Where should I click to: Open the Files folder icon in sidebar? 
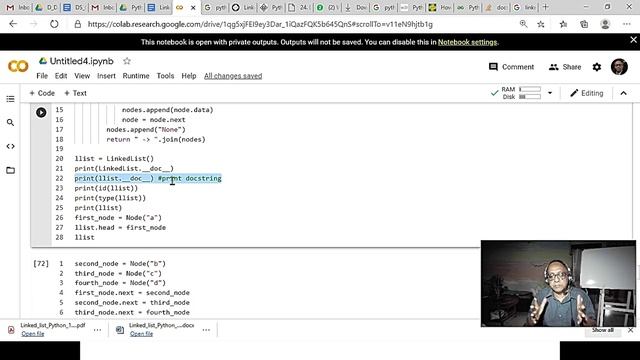tap(10, 170)
